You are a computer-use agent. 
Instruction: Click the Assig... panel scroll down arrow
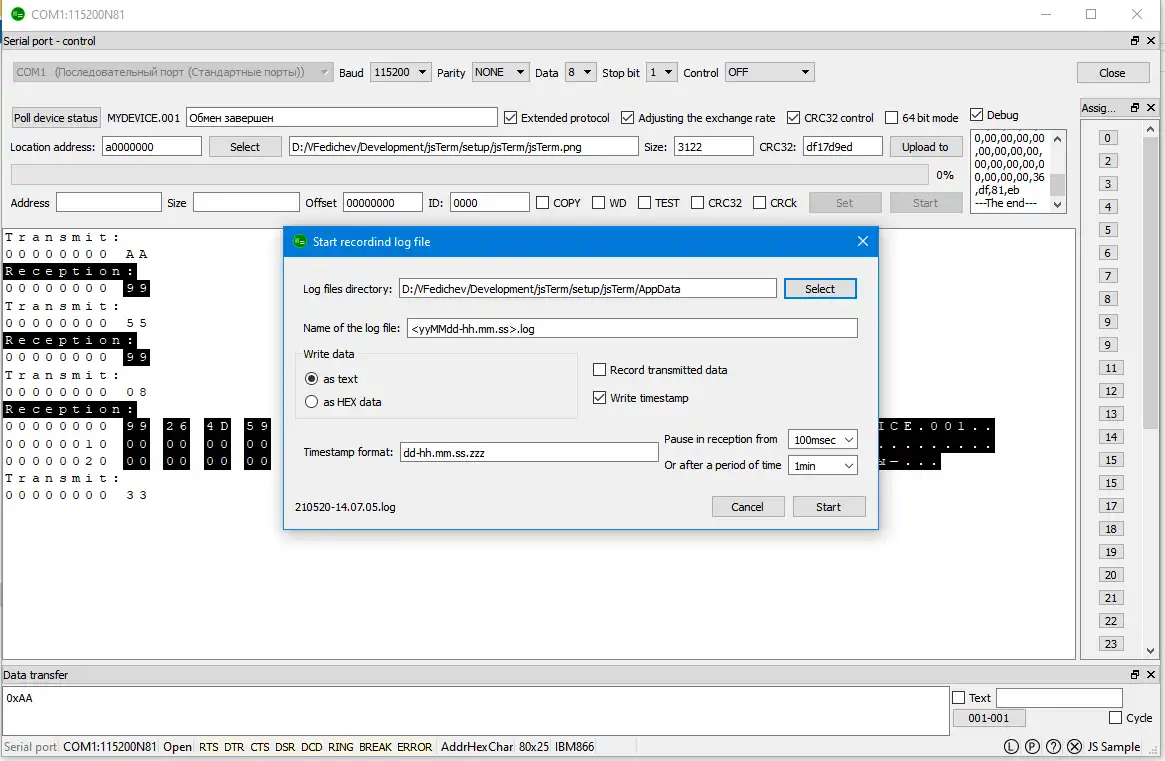pyautogui.click(x=1150, y=651)
